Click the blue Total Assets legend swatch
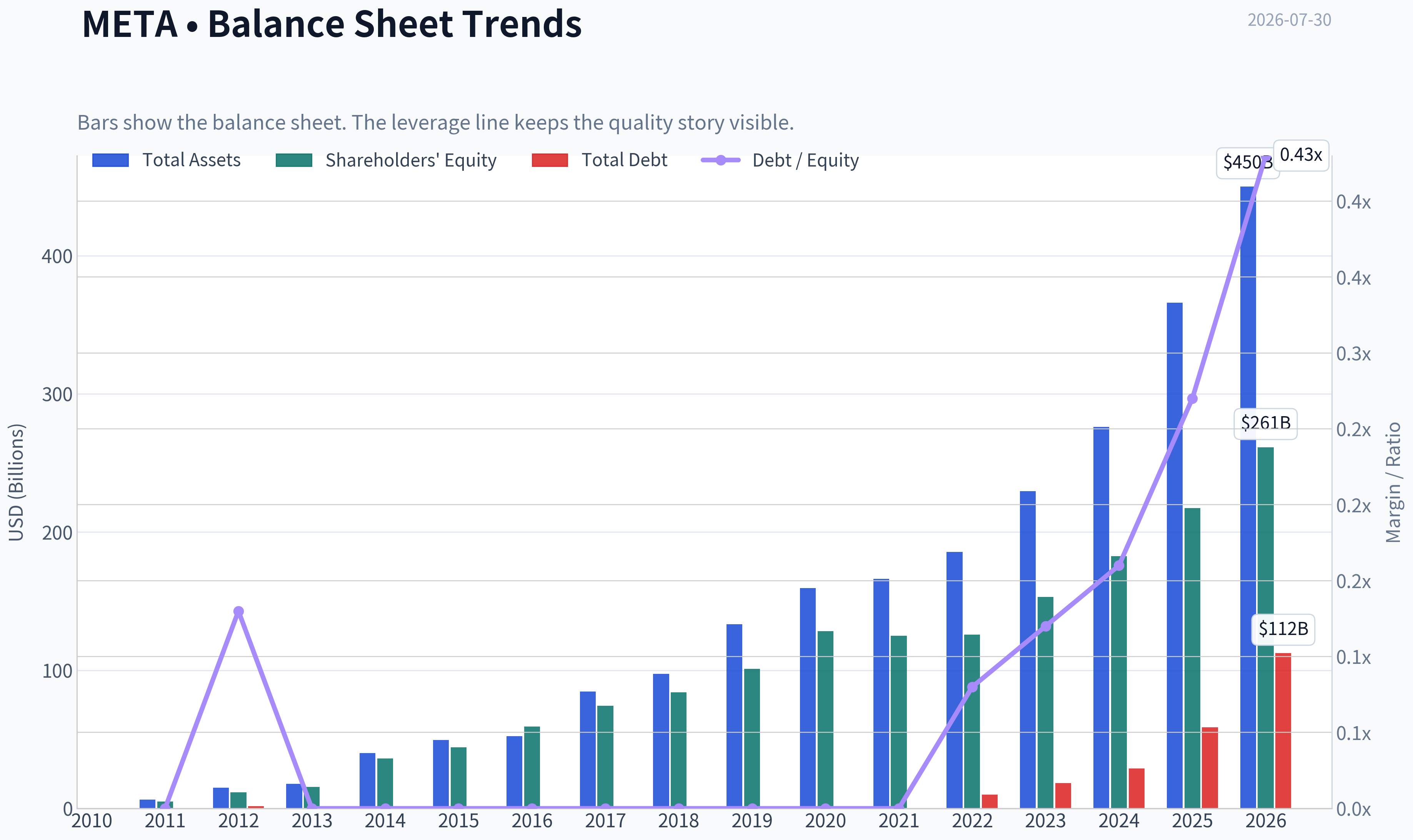1413x840 pixels. pos(110,160)
